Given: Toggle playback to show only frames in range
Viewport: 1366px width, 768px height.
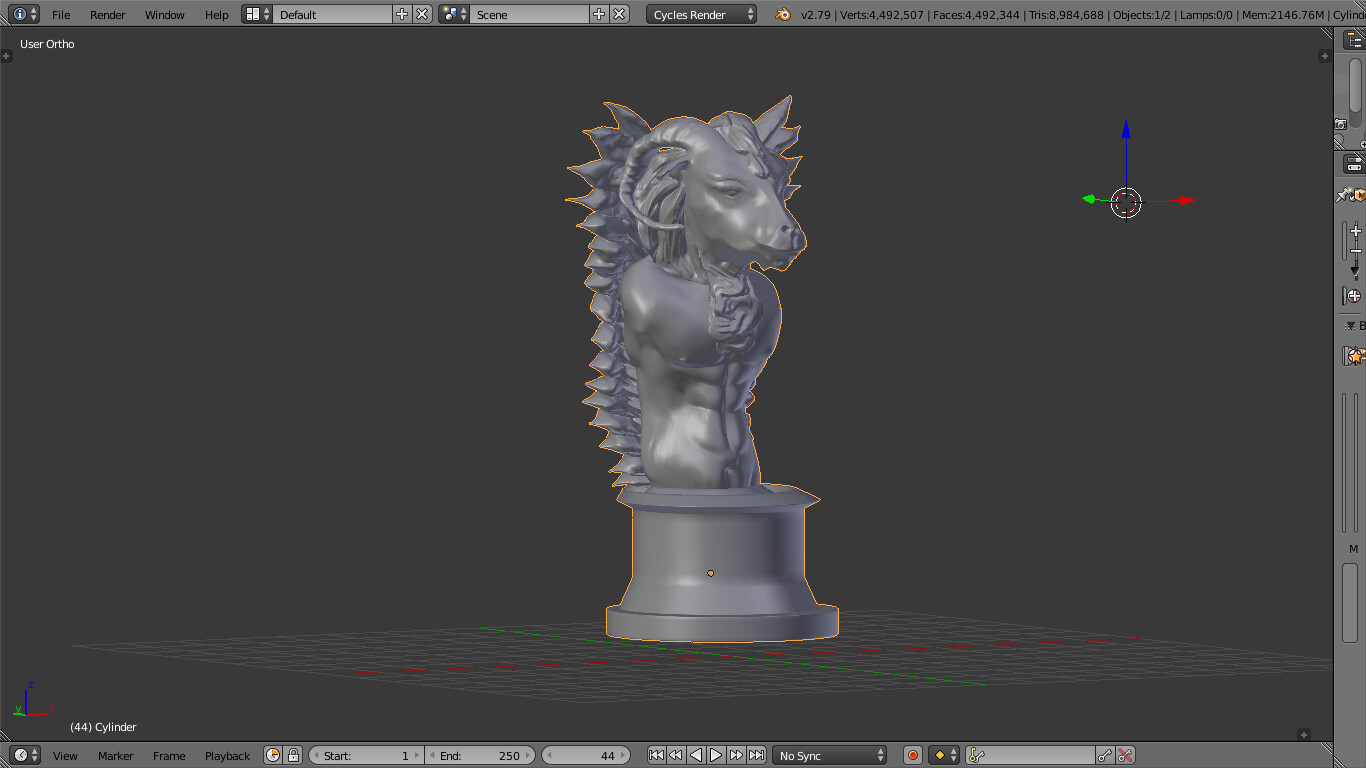Looking at the screenshot, I should 272,755.
